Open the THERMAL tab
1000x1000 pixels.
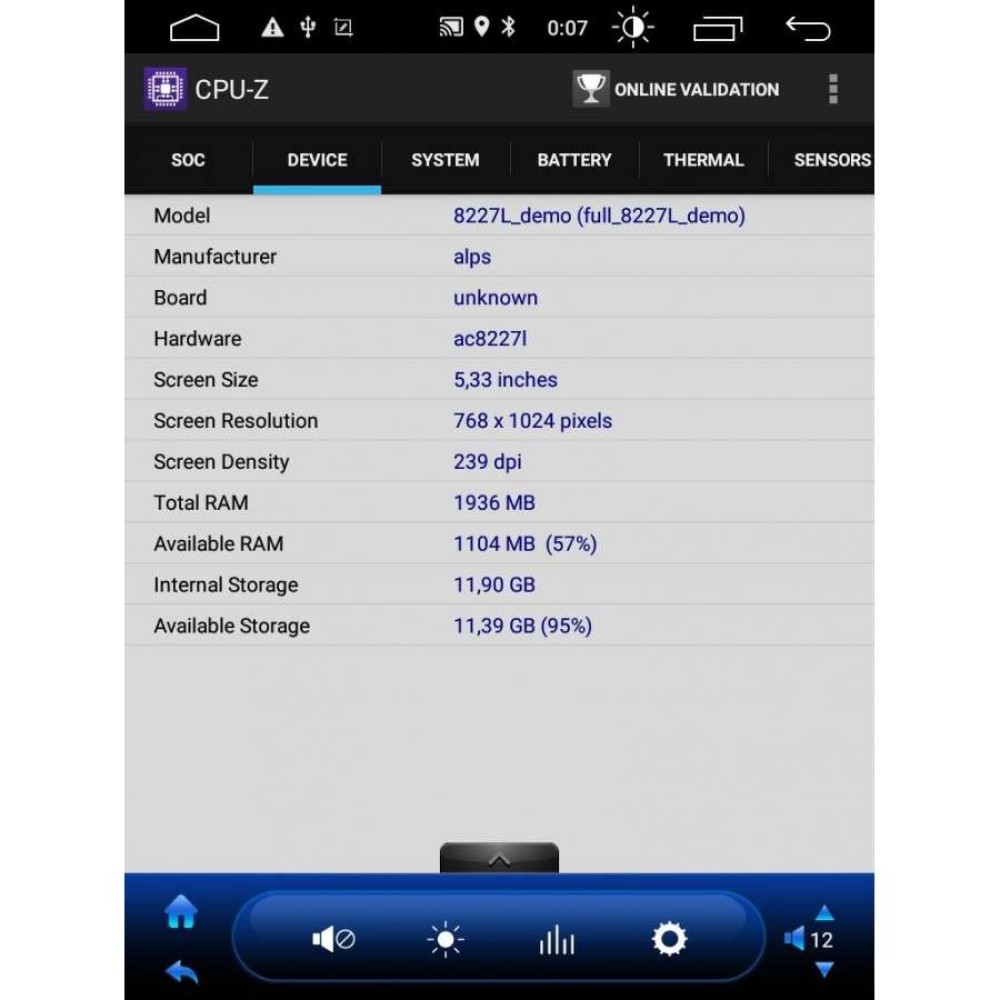(x=703, y=159)
